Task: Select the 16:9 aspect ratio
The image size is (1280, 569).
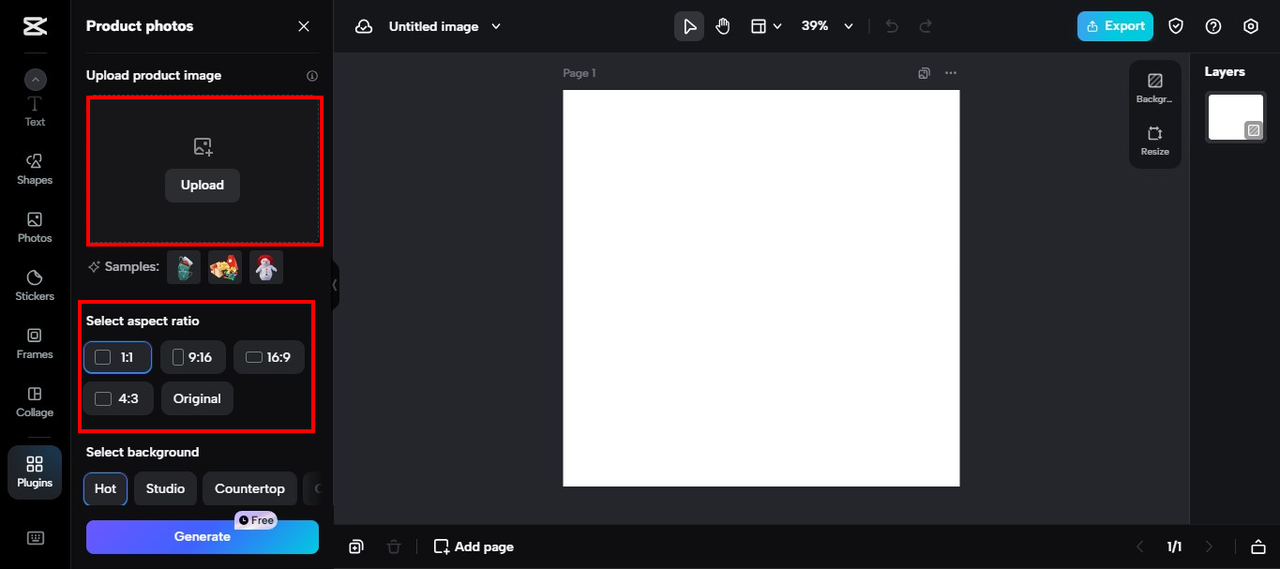Action: click(269, 357)
